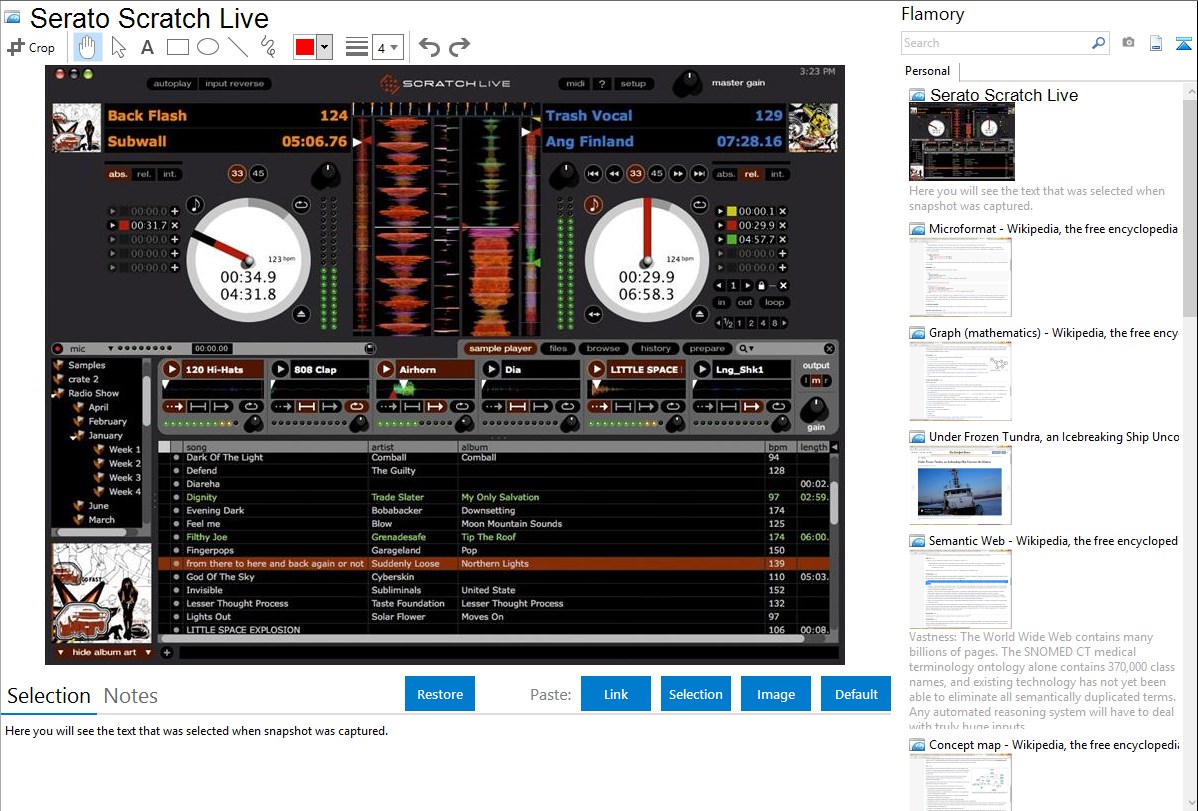1198x811 pixels.
Task: Adjust the sample player gain knob
Action: coord(815,410)
